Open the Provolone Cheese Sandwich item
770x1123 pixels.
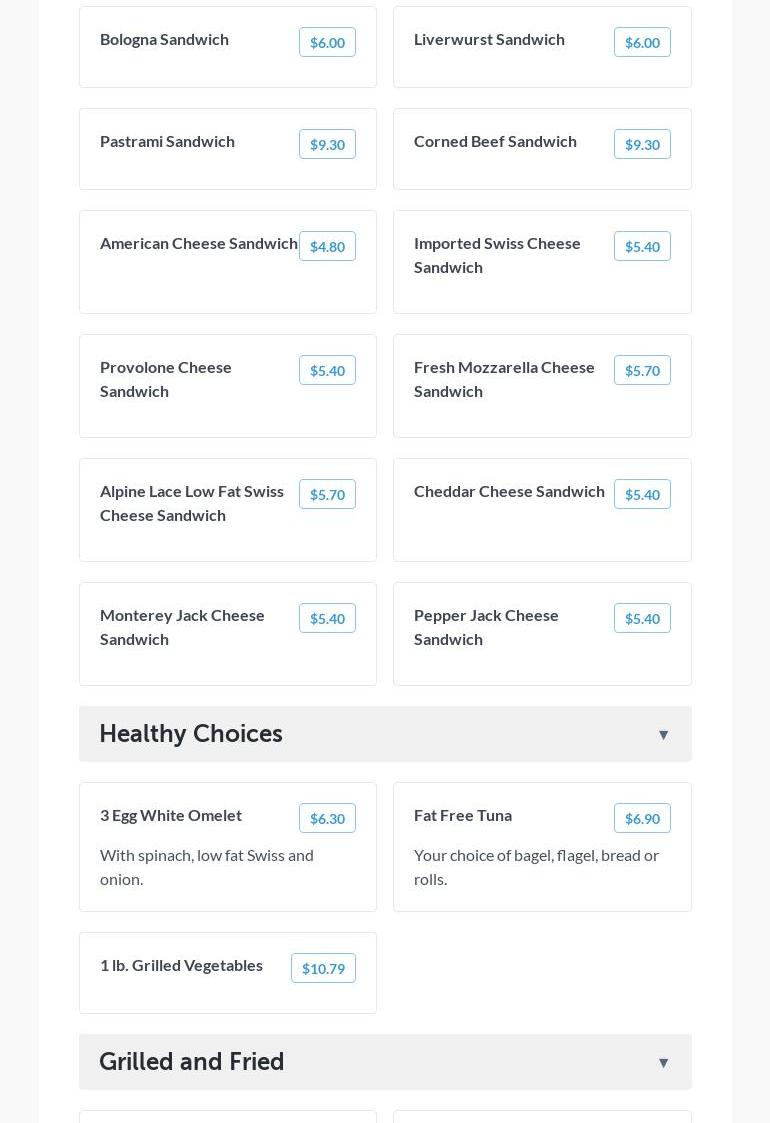[x=166, y=379]
